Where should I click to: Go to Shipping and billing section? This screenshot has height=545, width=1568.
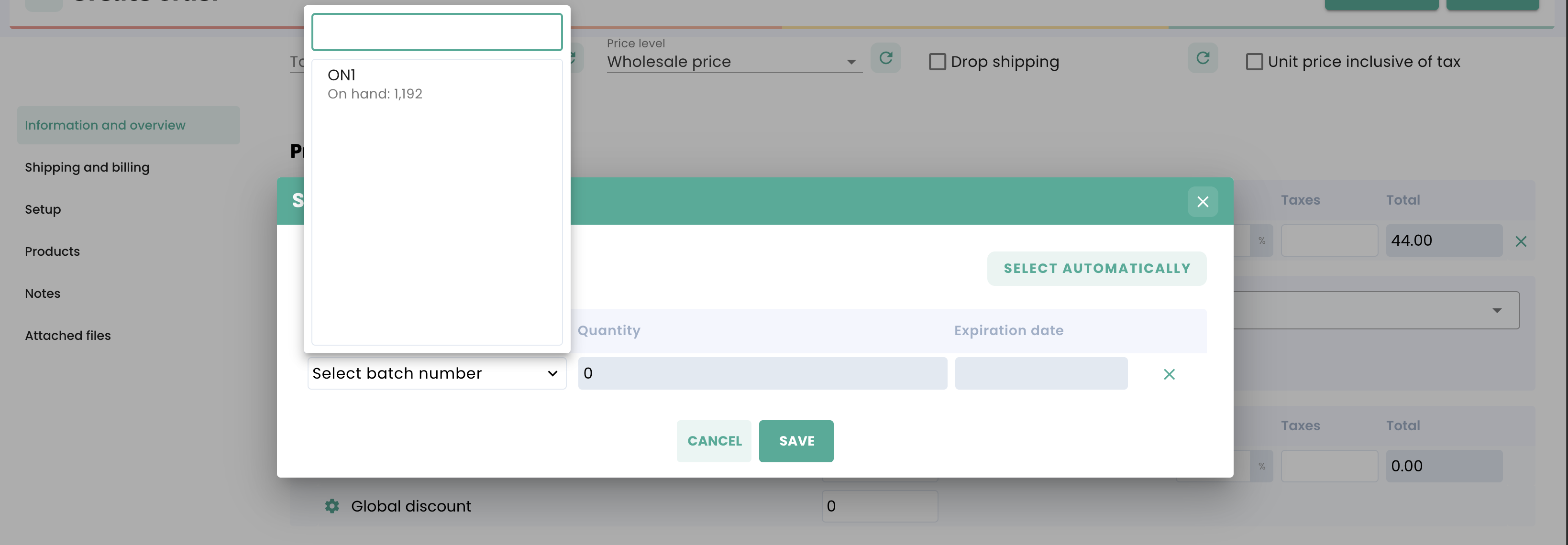click(x=87, y=167)
